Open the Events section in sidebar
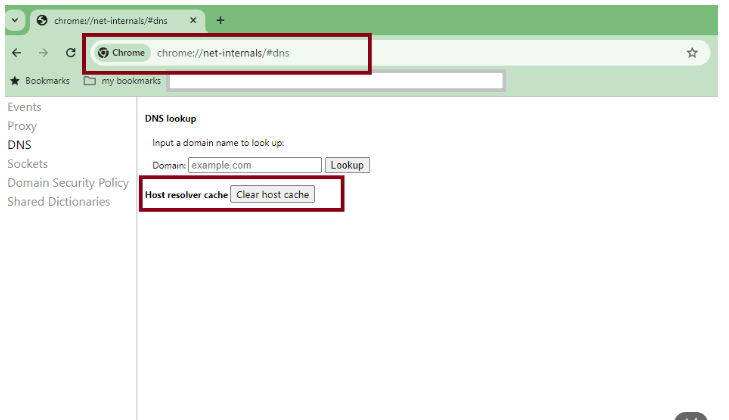 tap(24, 107)
